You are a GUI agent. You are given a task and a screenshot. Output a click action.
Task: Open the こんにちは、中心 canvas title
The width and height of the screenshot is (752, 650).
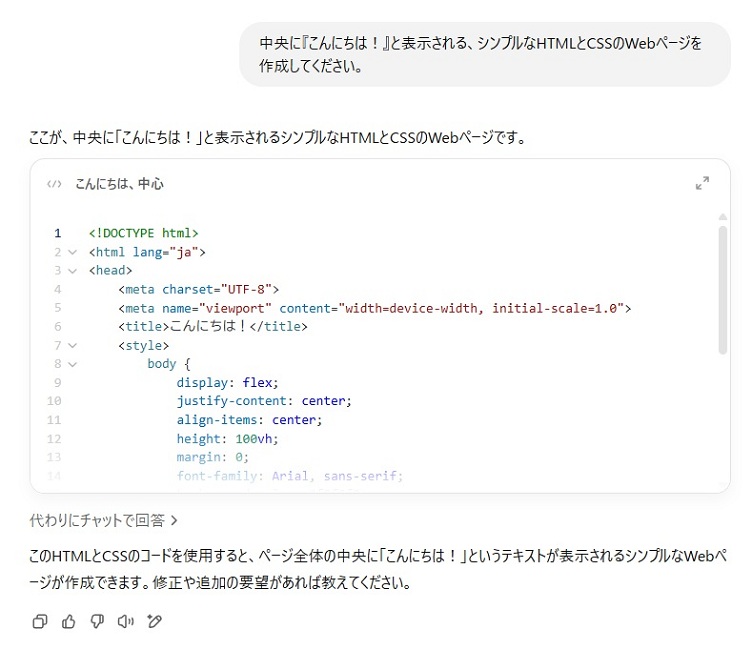click(119, 184)
